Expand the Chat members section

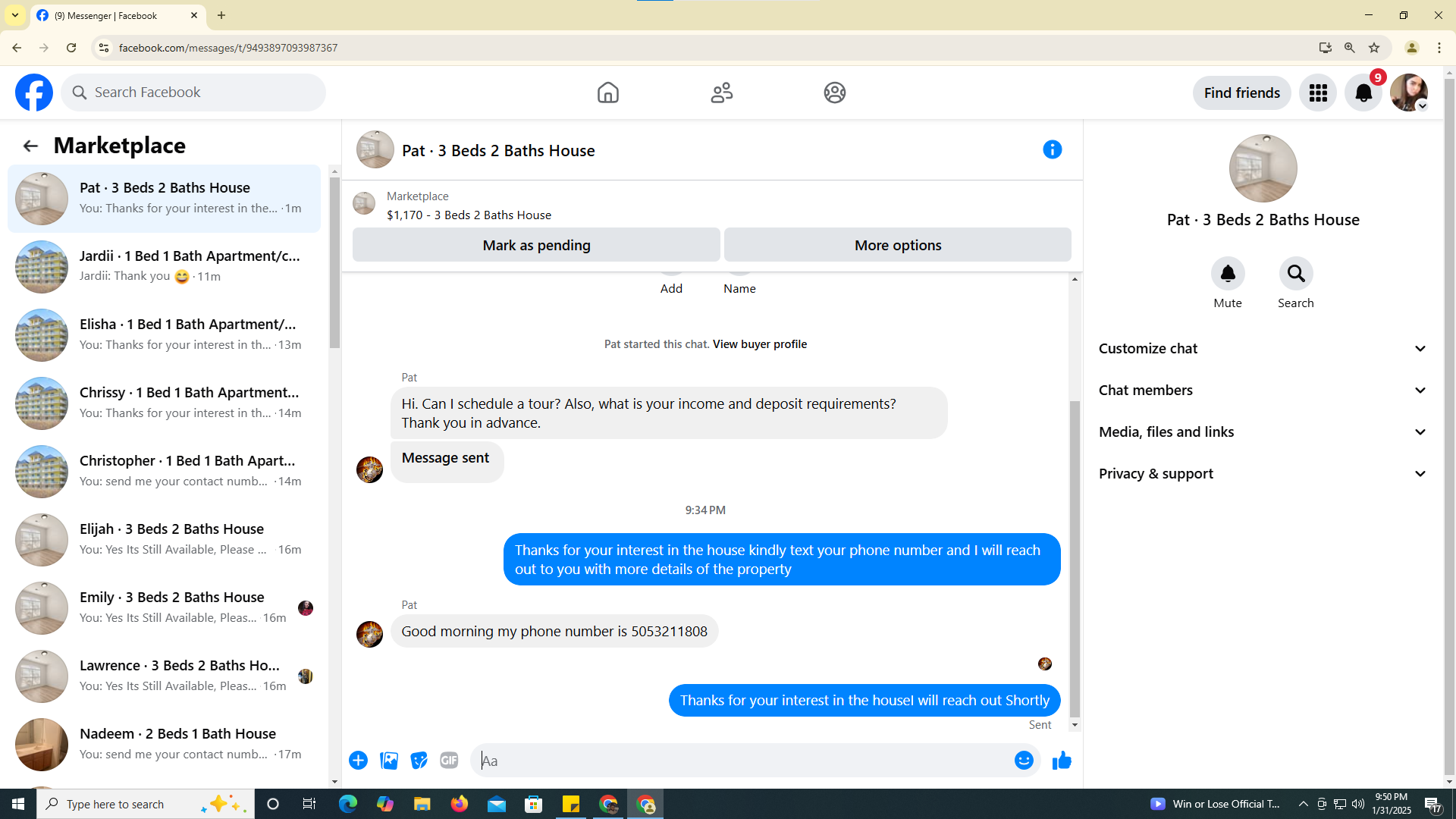coord(1263,391)
